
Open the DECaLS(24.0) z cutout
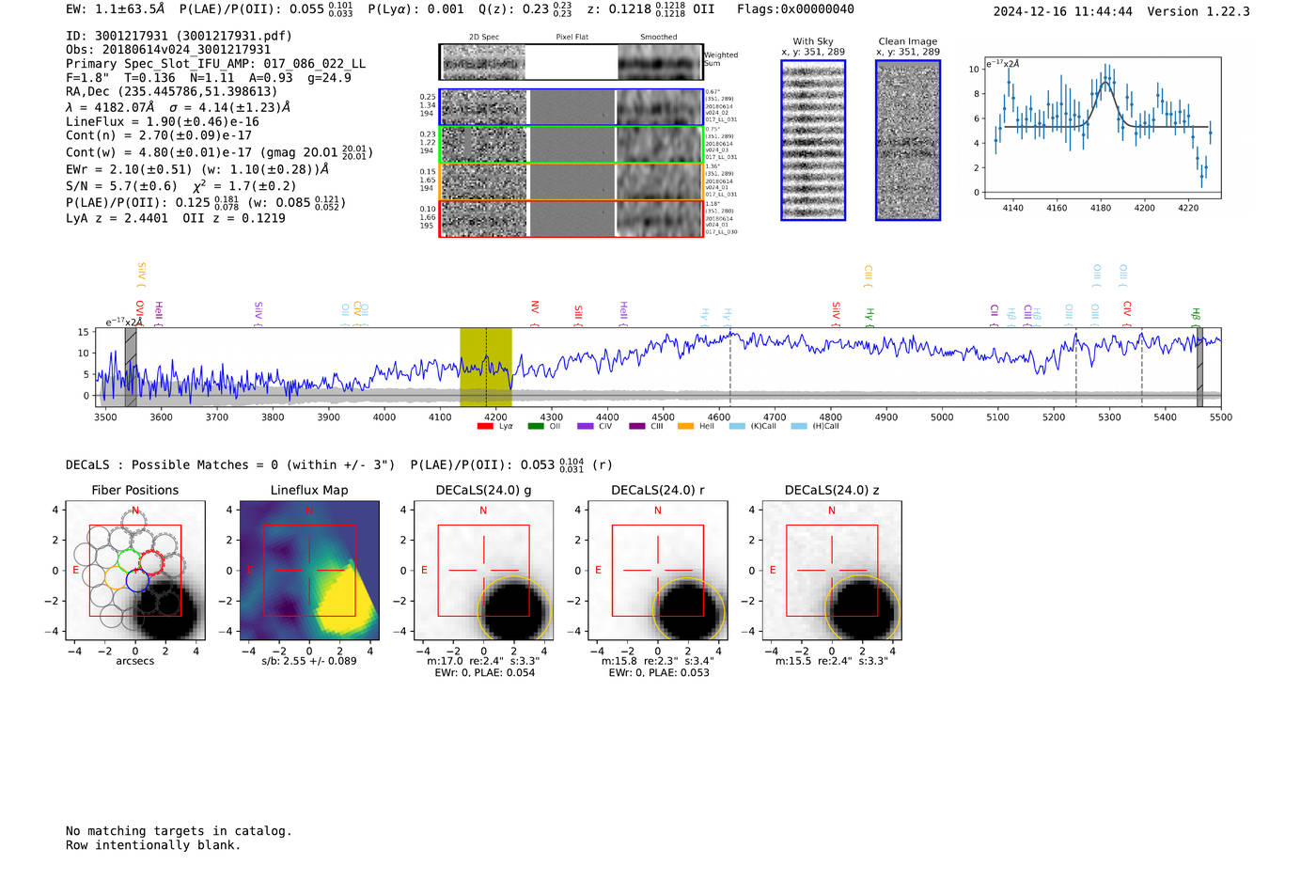pos(831,571)
